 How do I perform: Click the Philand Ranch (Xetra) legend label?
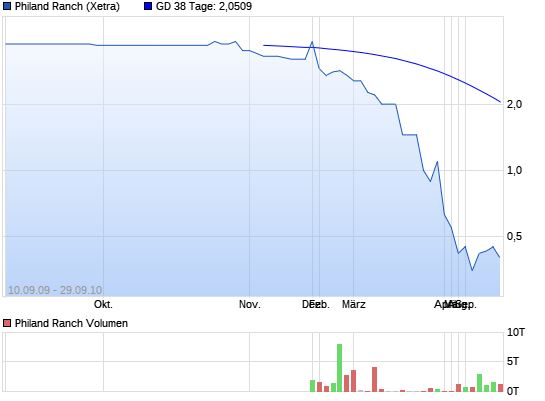click(x=67, y=6)
